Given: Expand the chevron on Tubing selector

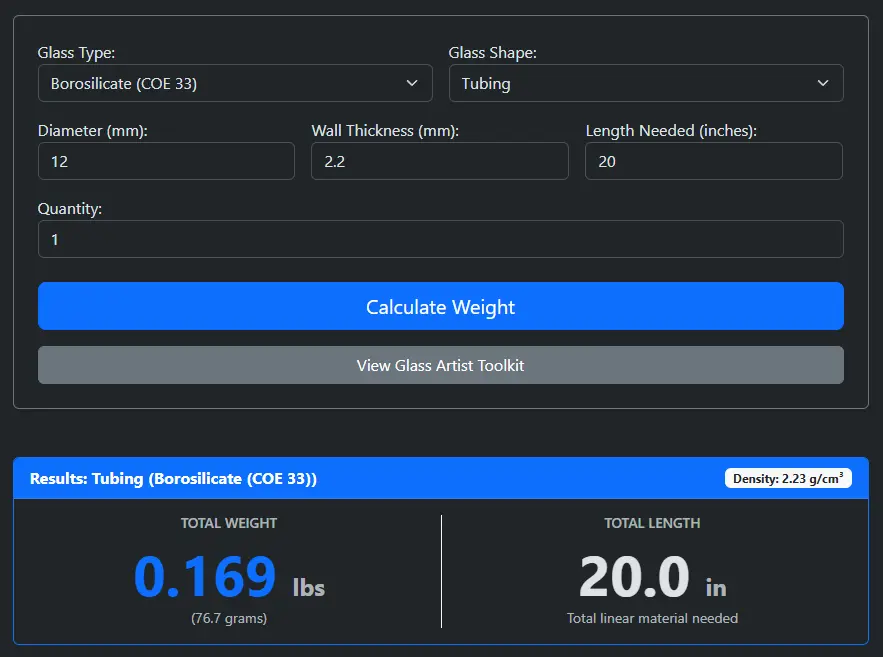Looking at the screenshot, I should point(823,83).
